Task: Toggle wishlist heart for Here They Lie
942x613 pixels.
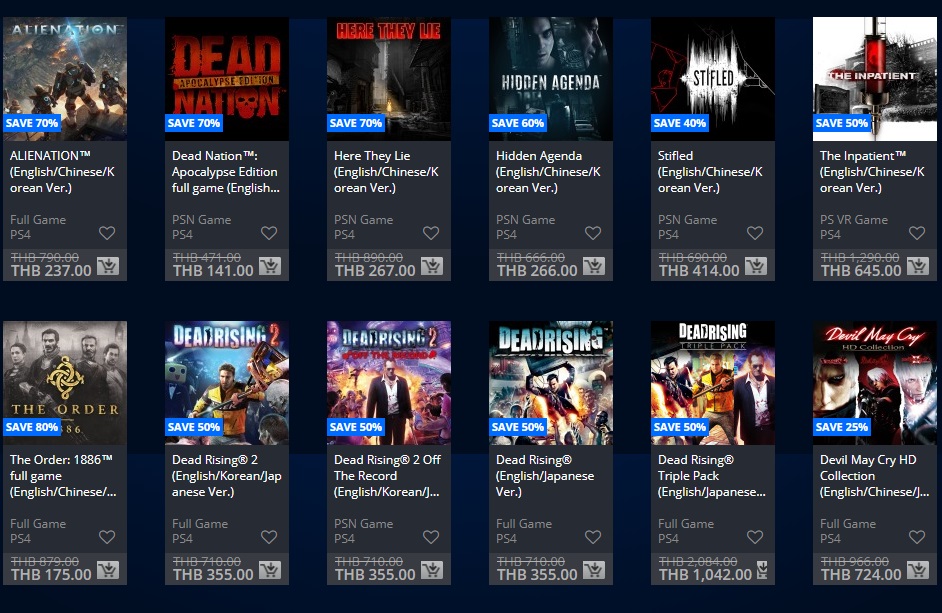Action: click(x=431, y=233)
